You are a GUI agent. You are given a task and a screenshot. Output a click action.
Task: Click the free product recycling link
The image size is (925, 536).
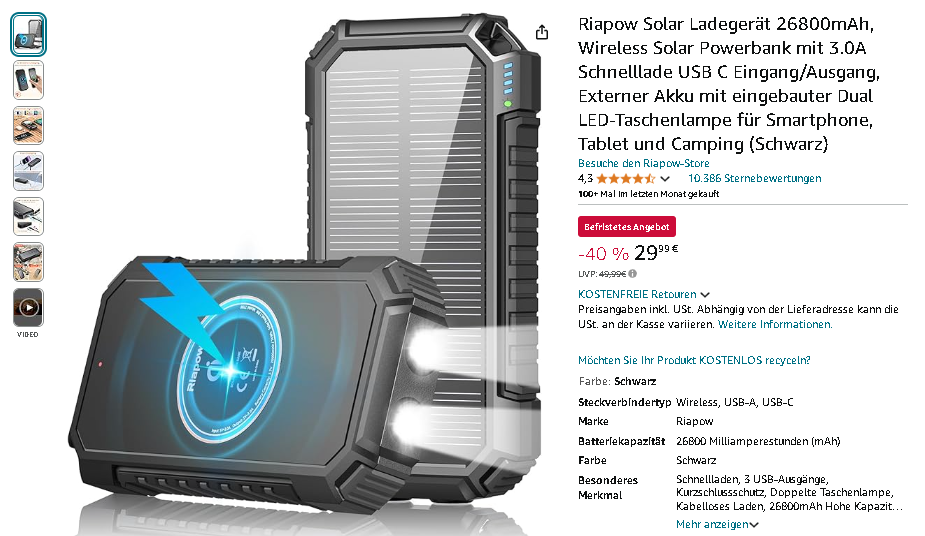click(694, 360)
